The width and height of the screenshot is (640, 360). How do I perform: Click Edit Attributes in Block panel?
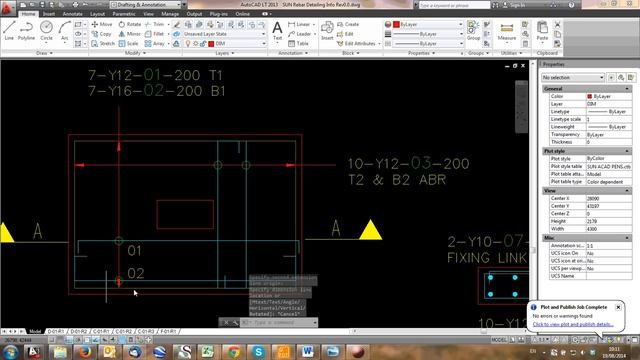click(356, 43)
